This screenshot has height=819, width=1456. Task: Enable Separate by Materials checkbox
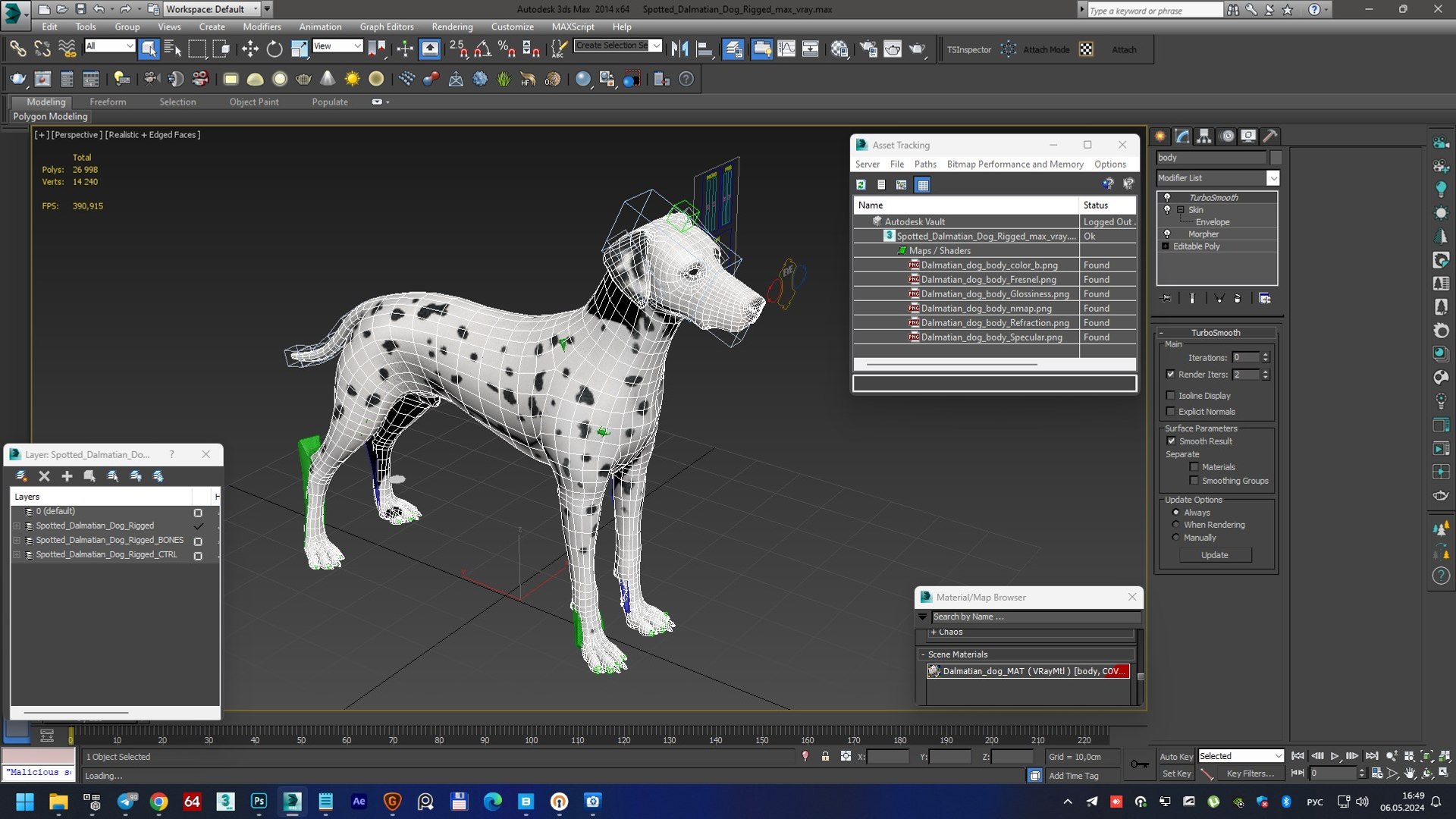(1194, 467)
